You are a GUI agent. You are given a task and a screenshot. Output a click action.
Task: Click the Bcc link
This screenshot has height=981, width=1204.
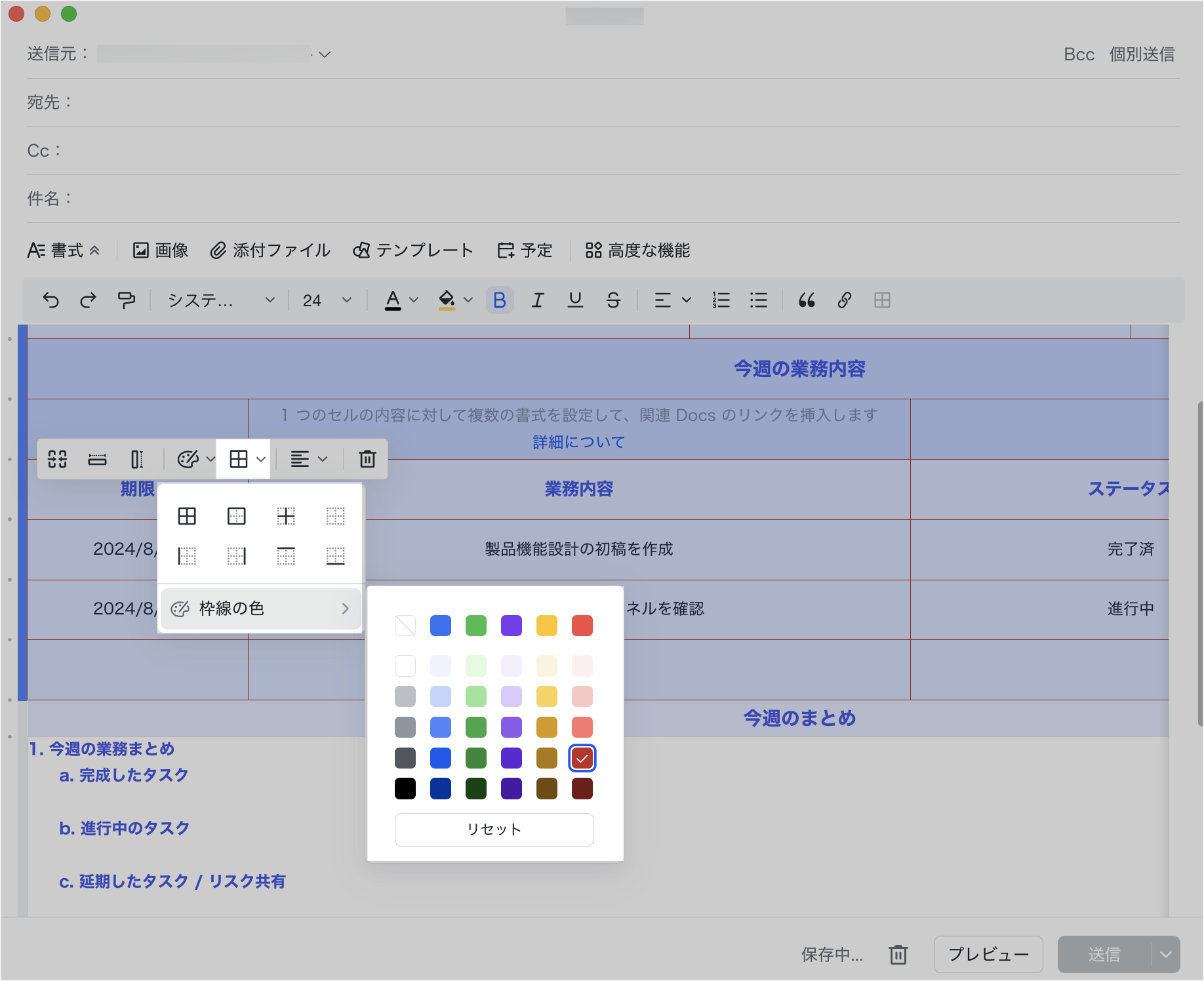click(x=1079, y=54)
